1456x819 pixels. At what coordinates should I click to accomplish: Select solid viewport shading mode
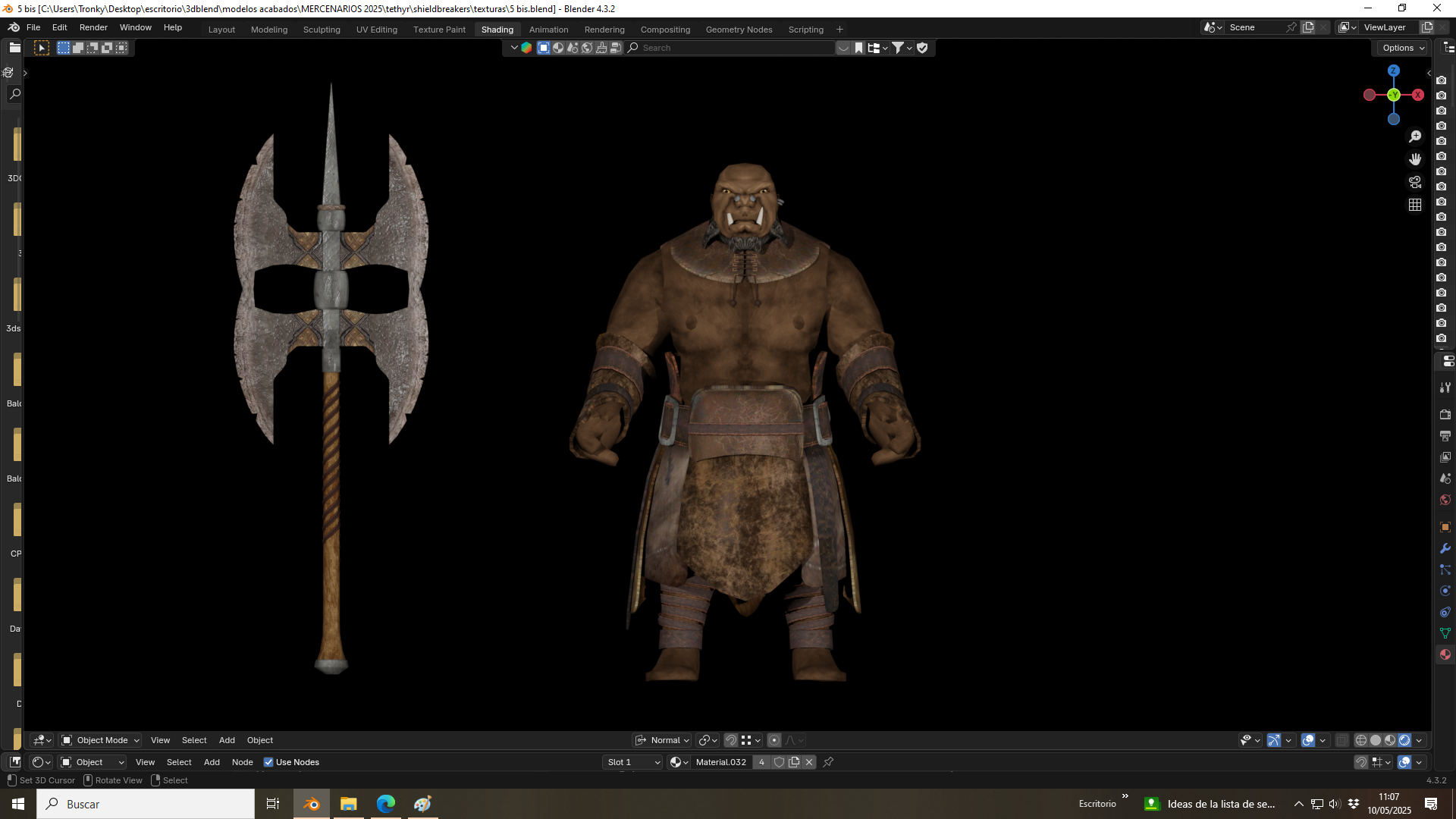pos(1376,740)
